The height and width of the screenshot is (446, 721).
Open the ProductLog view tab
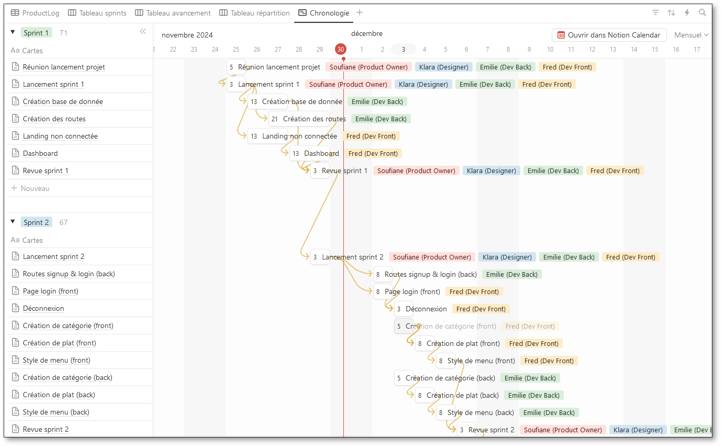pos(35,13)
